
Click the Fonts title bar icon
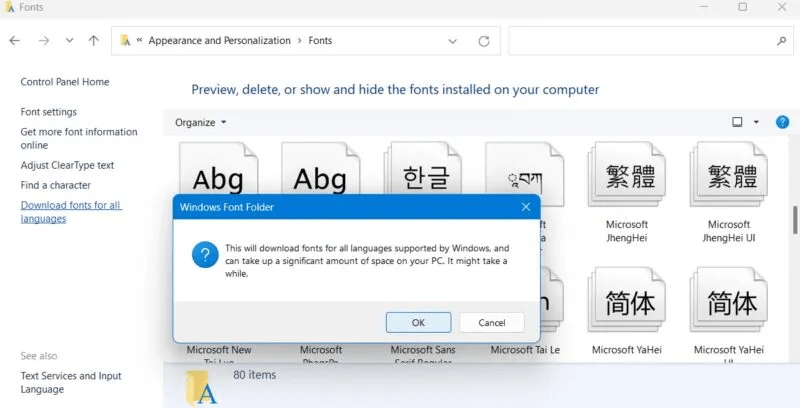click(x=9, y=7)
